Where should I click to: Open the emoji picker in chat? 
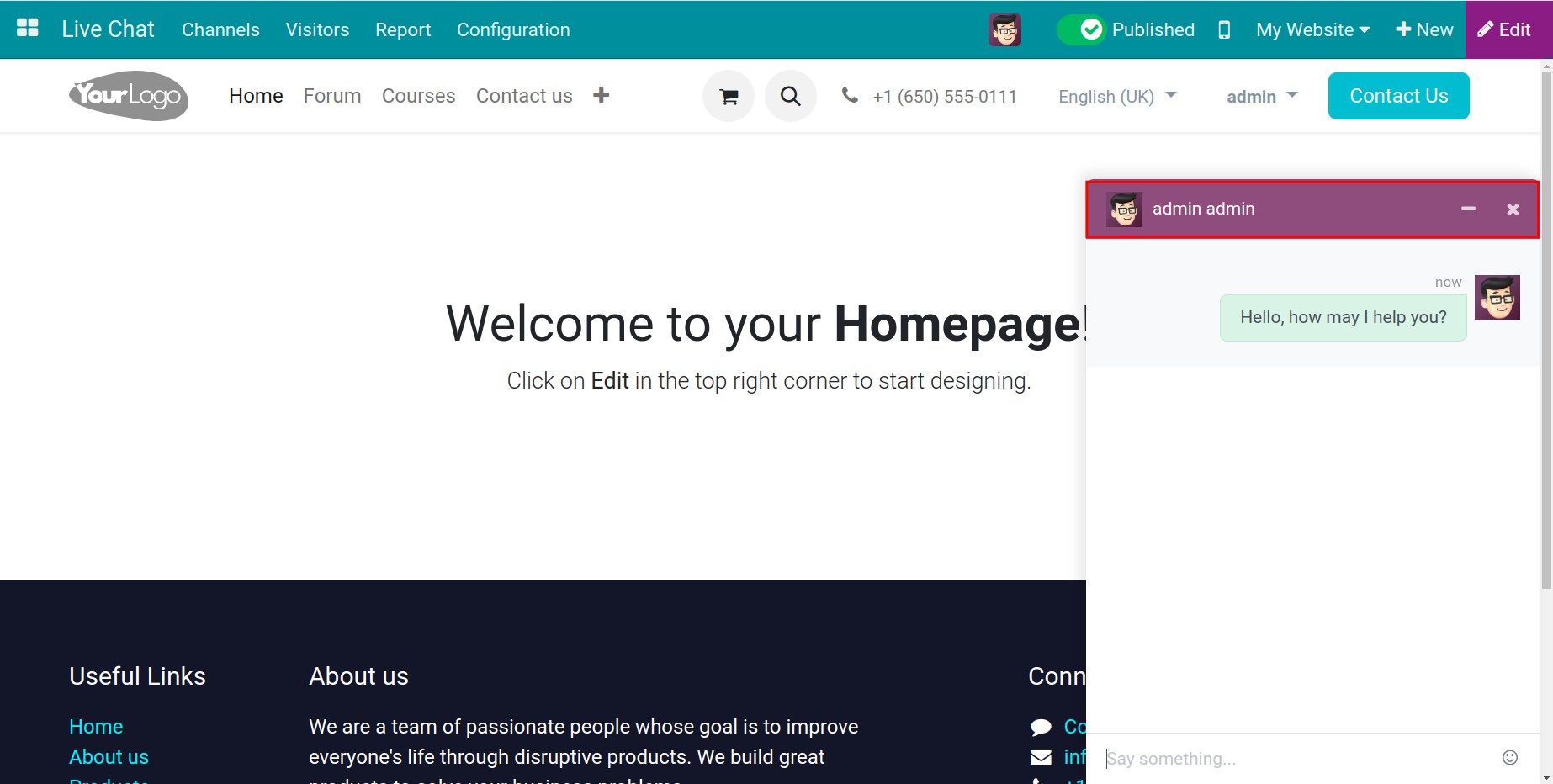(1510, 758)
